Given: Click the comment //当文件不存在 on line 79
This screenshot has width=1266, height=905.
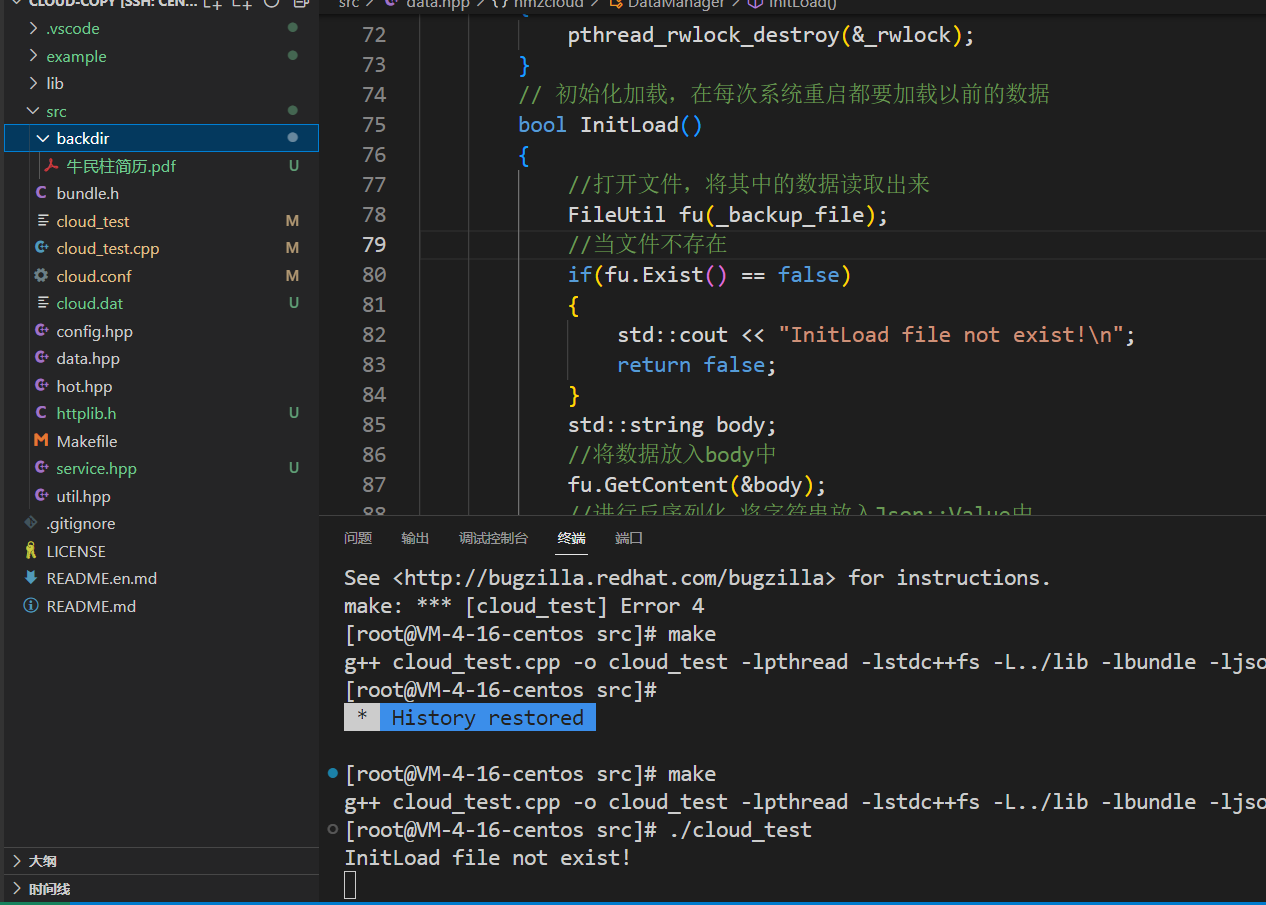Looking at the screenshot, I should tap(648, 245).
